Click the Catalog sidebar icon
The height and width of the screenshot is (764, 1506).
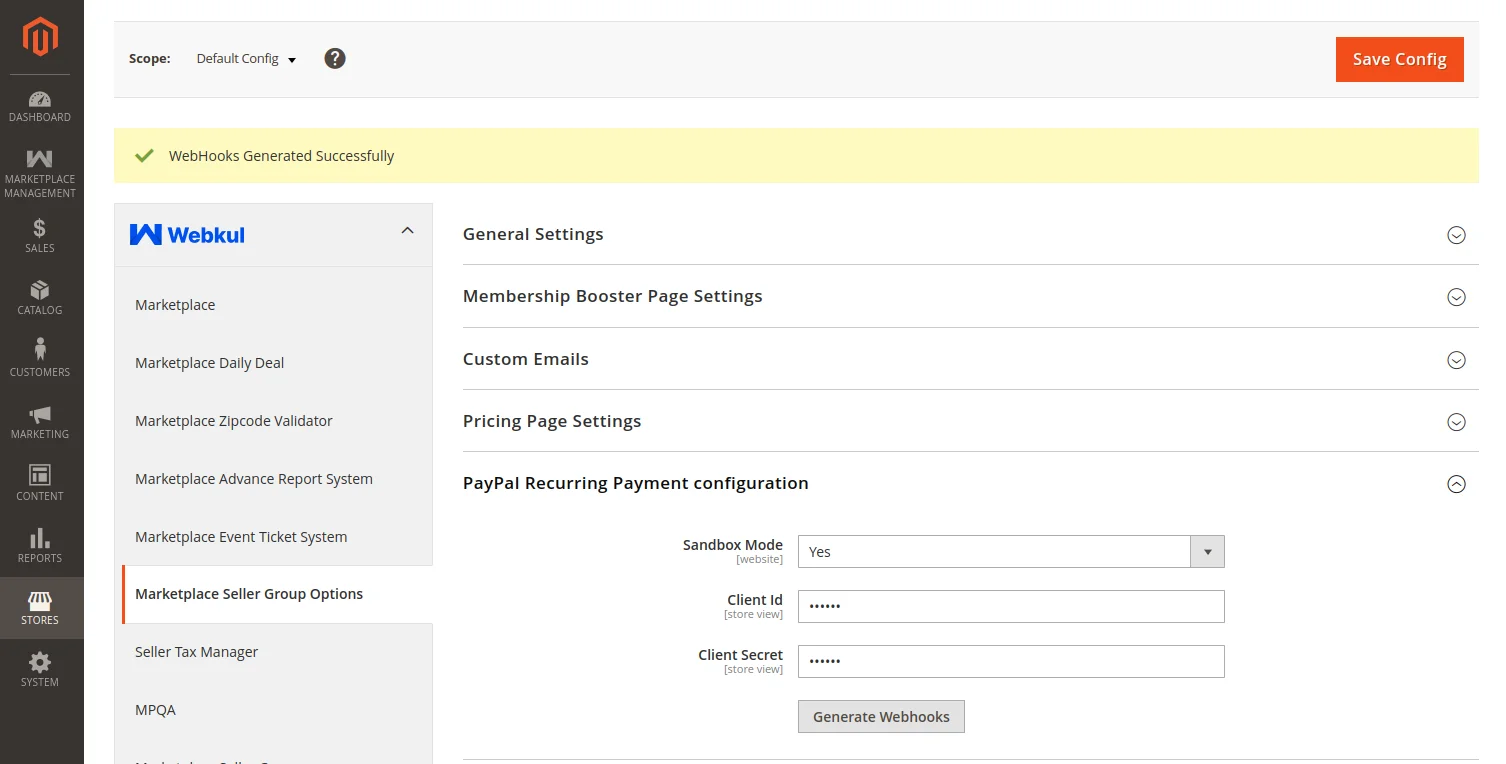coord(40,297)
